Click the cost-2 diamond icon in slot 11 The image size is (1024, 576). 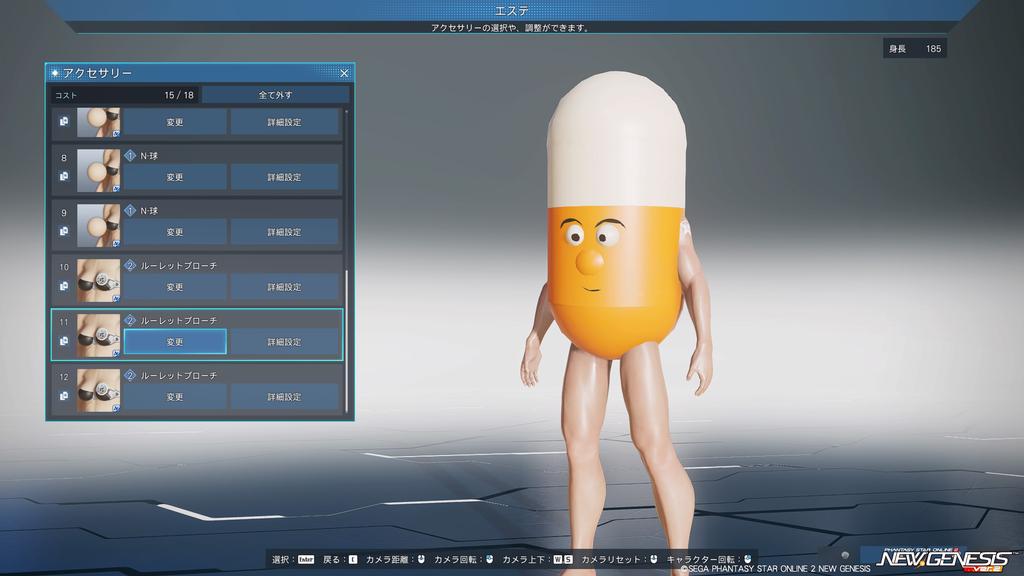pyautogui.click(x=130, y=320)
